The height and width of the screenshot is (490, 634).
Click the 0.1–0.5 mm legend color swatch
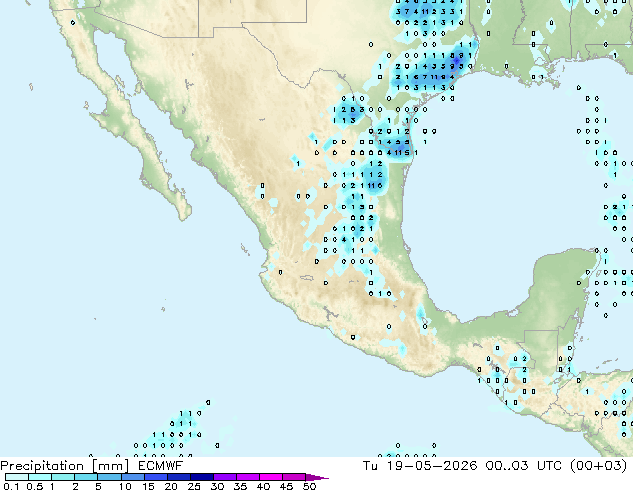point(17,477)
